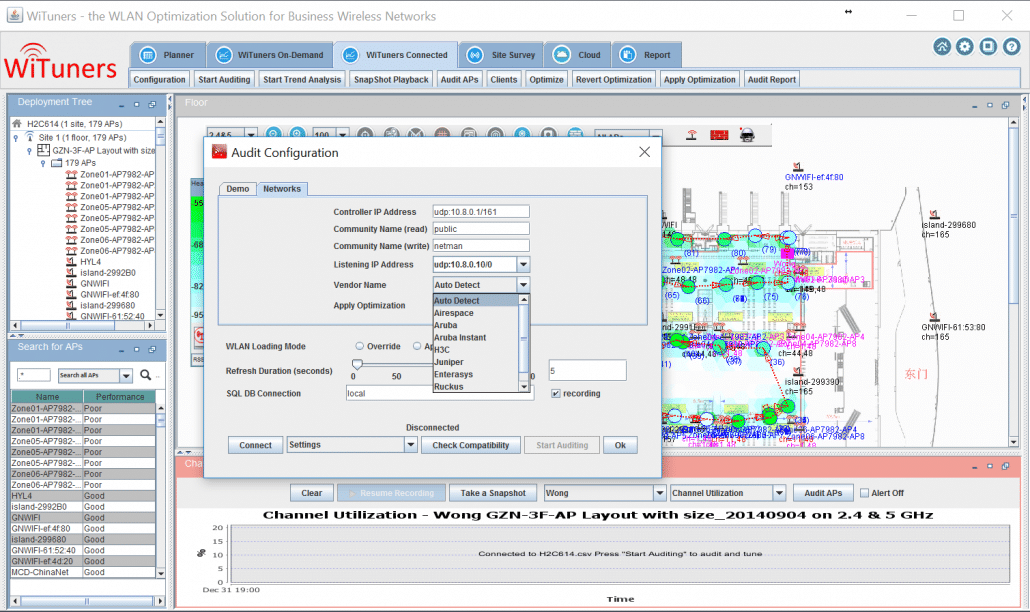The height and width of the screenshot is (612, 1030).
Task: Collapse the 179 APs tree node
Action: pos(43,163)
